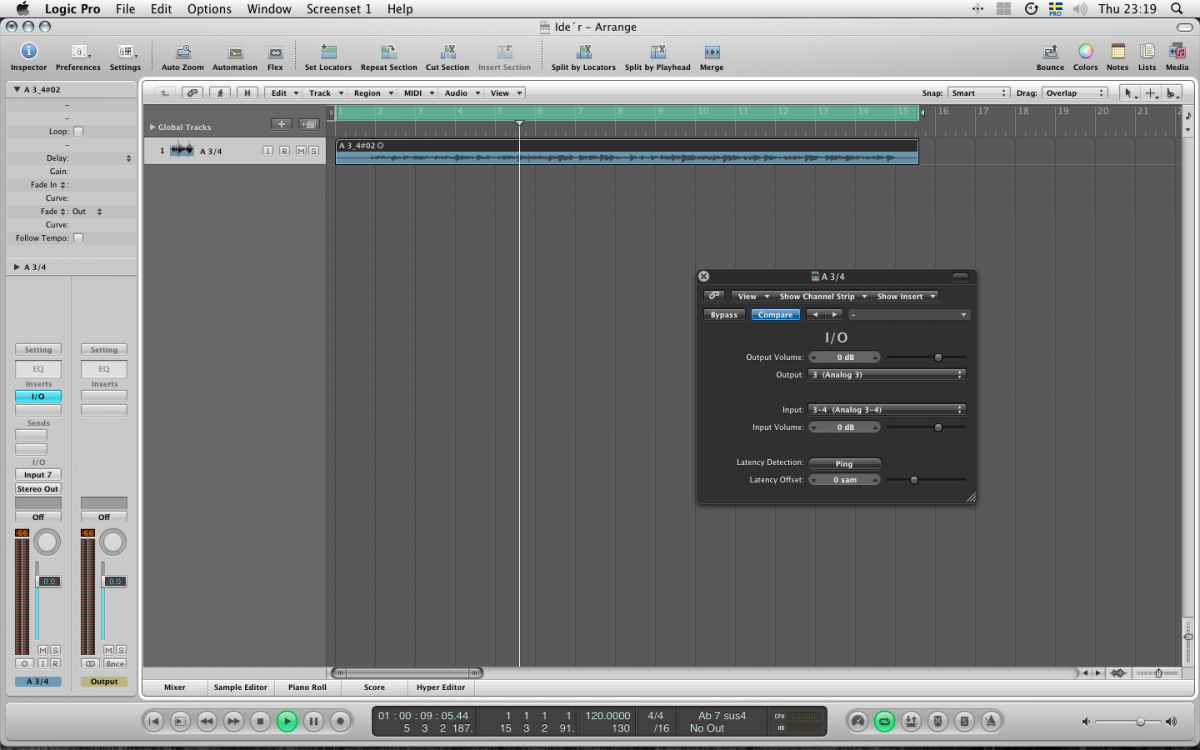Viewport: 1200px width, 750px height.
Task: Collapse the A 3_4#02 region inspector
Action: click(17, 90)
